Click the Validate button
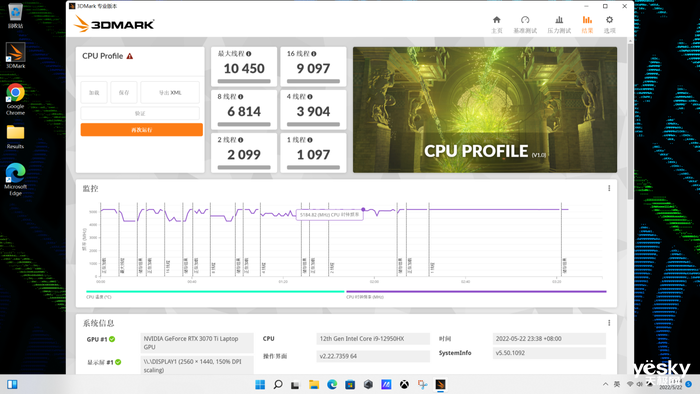700x394 pixels. click(x=140, y=113)
